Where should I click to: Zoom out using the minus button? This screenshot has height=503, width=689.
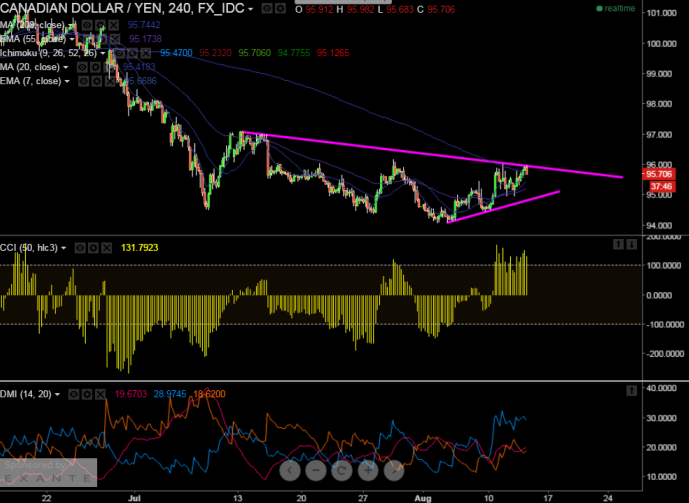coord(316,470)
